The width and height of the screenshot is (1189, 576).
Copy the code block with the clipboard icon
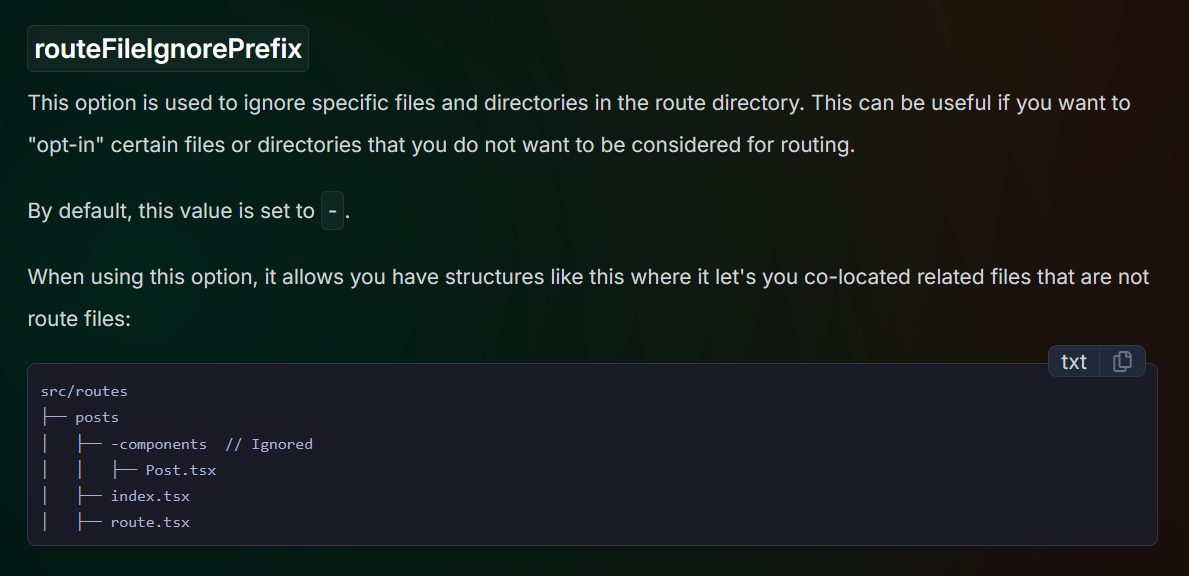point(1122,362)
